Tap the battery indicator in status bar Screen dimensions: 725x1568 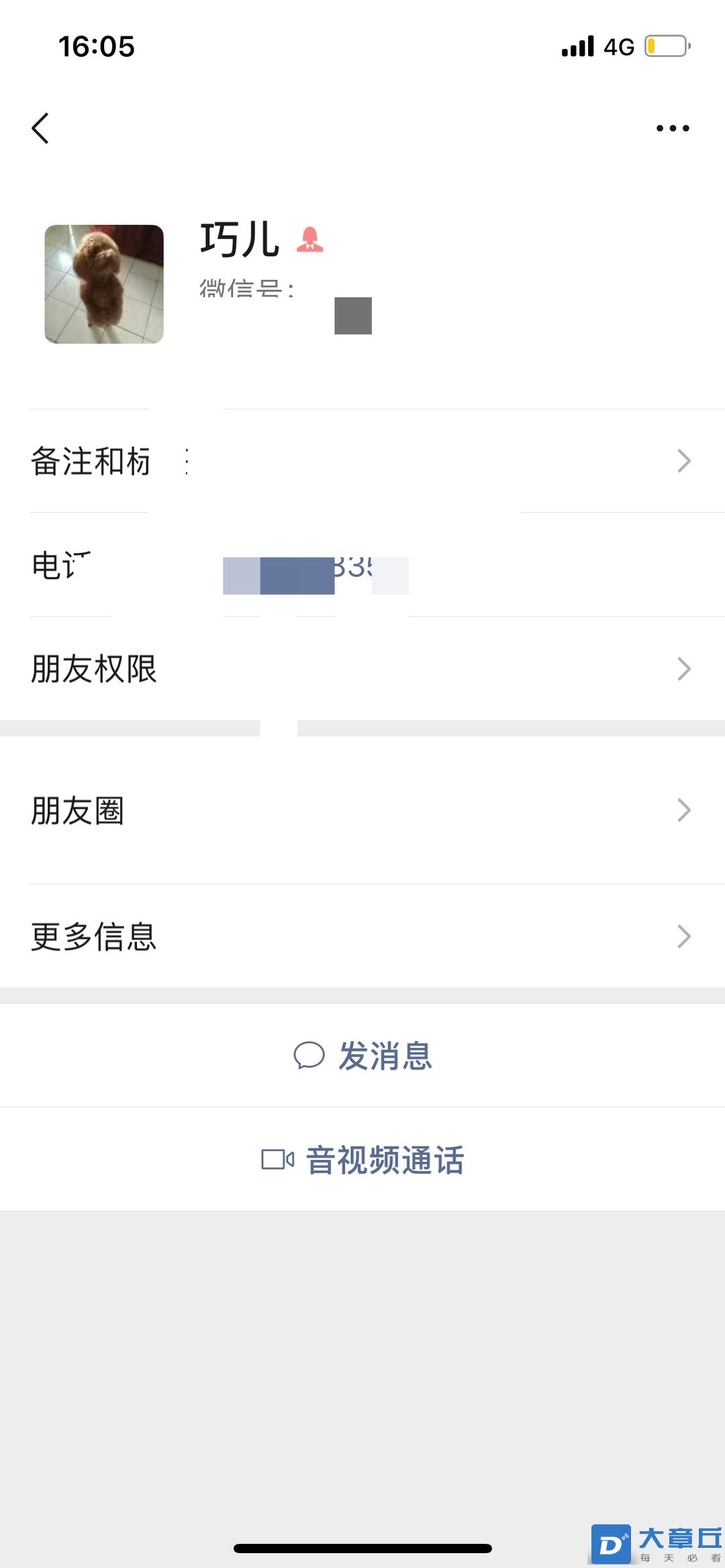[x=667, y=46]
